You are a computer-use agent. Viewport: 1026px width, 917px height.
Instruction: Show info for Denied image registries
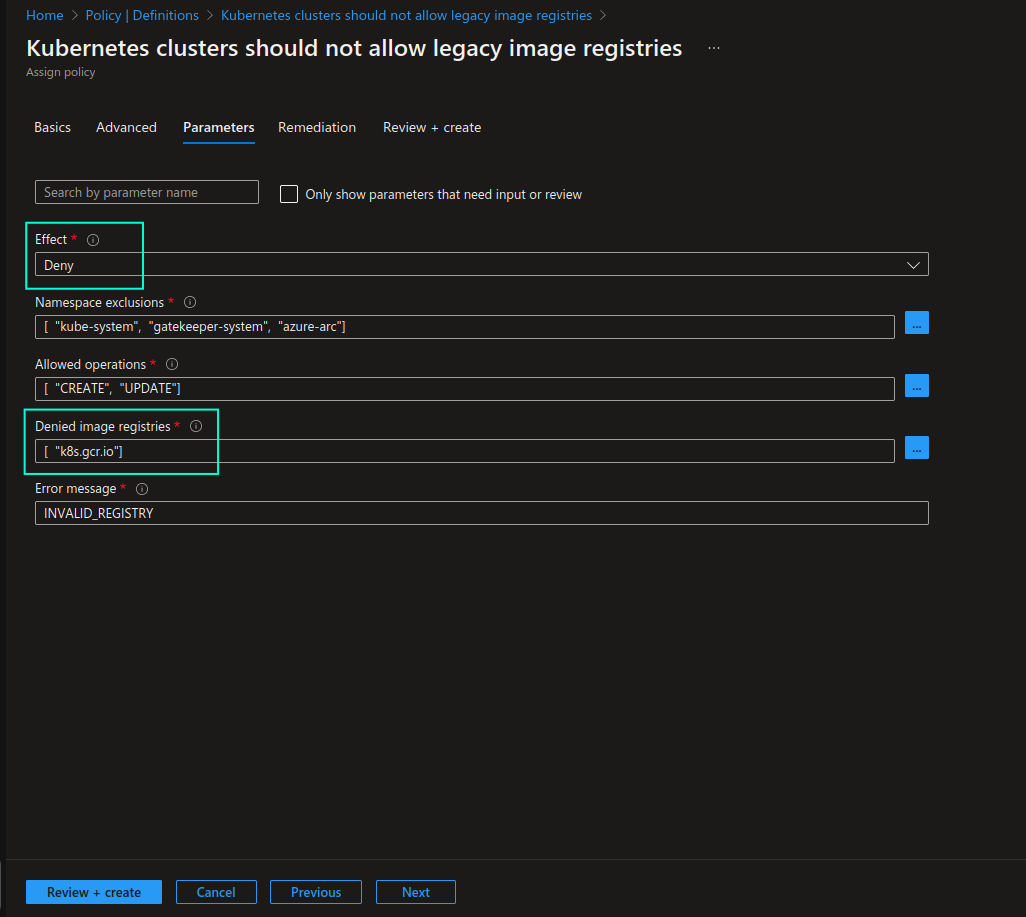pyautogui.click(x=196, y=426)
